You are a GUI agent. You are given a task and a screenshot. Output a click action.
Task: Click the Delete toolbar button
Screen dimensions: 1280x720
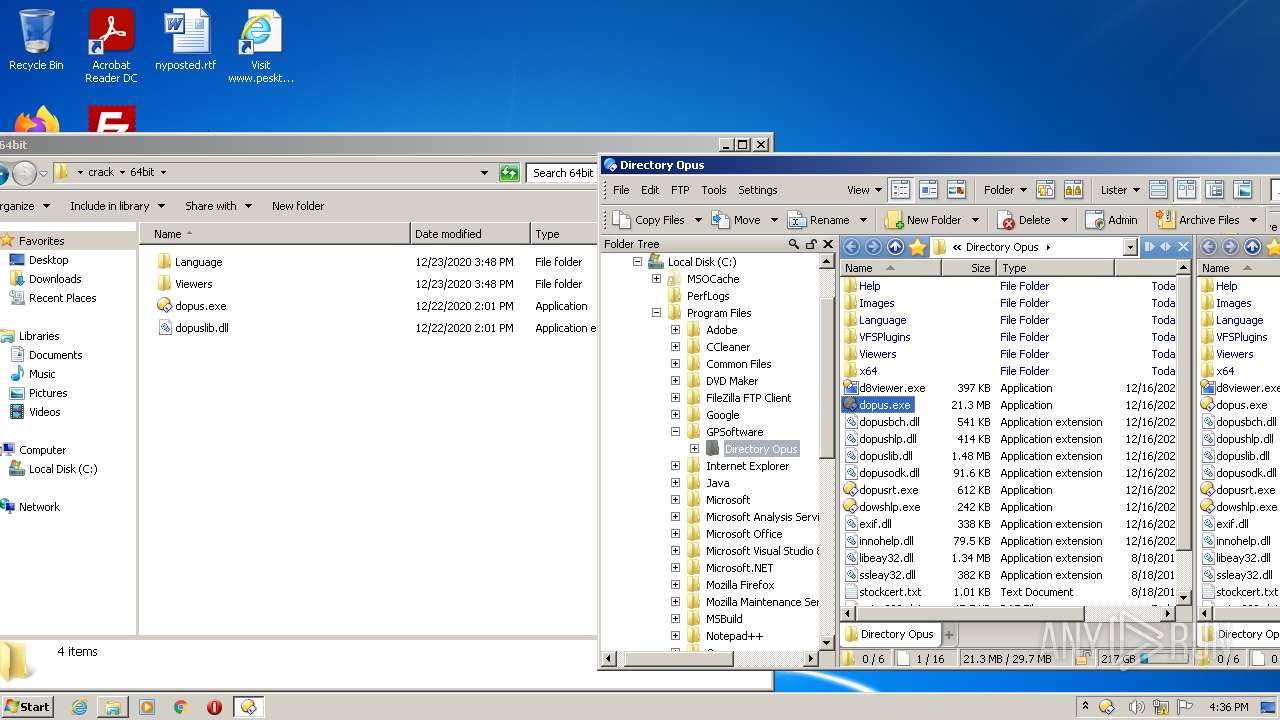[1024, 219]
